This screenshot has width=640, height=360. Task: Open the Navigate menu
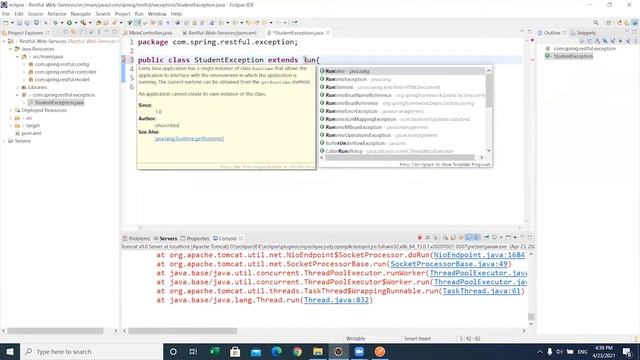coord(81,14)
